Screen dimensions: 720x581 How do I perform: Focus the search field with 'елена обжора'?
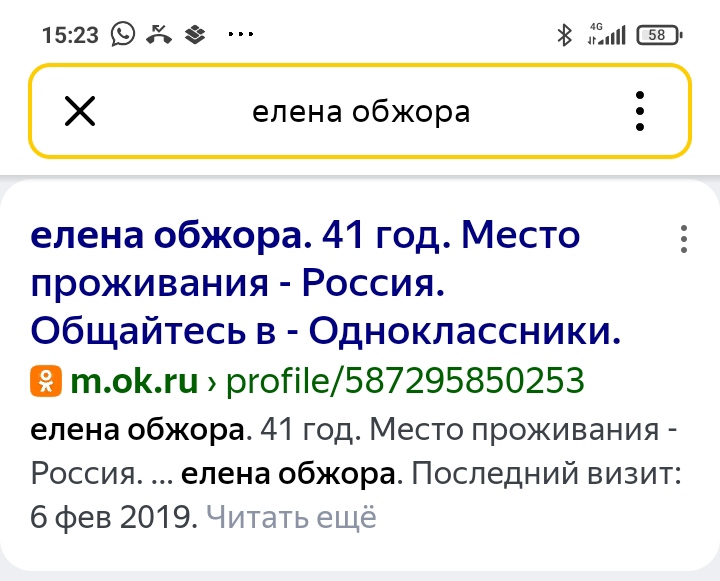(360, 111)
